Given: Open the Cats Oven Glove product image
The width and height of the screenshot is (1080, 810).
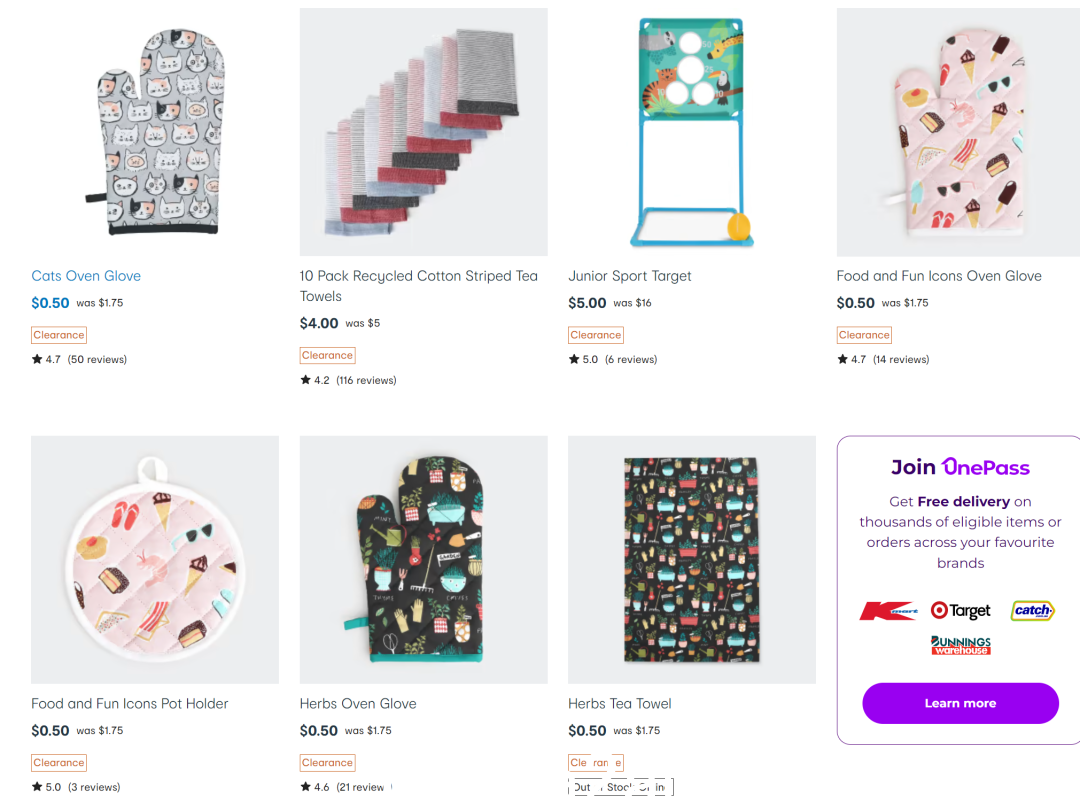Looking at the screenshot, I should 155,132.
